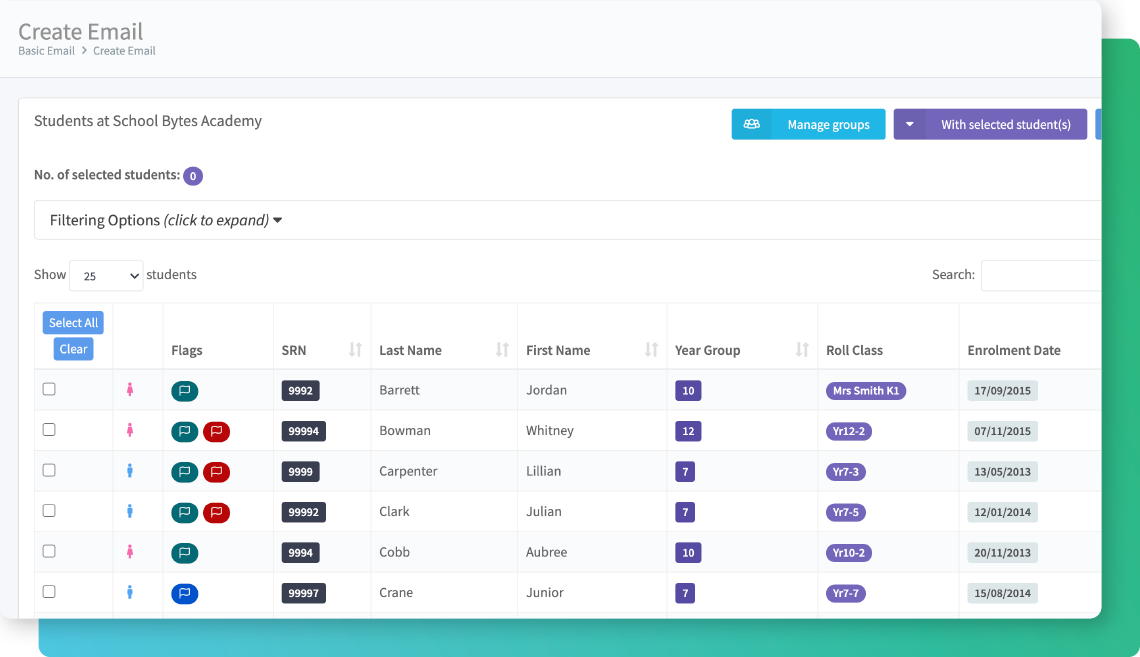
Task: Open the Show 25 students dropdown
Action: 106,275
